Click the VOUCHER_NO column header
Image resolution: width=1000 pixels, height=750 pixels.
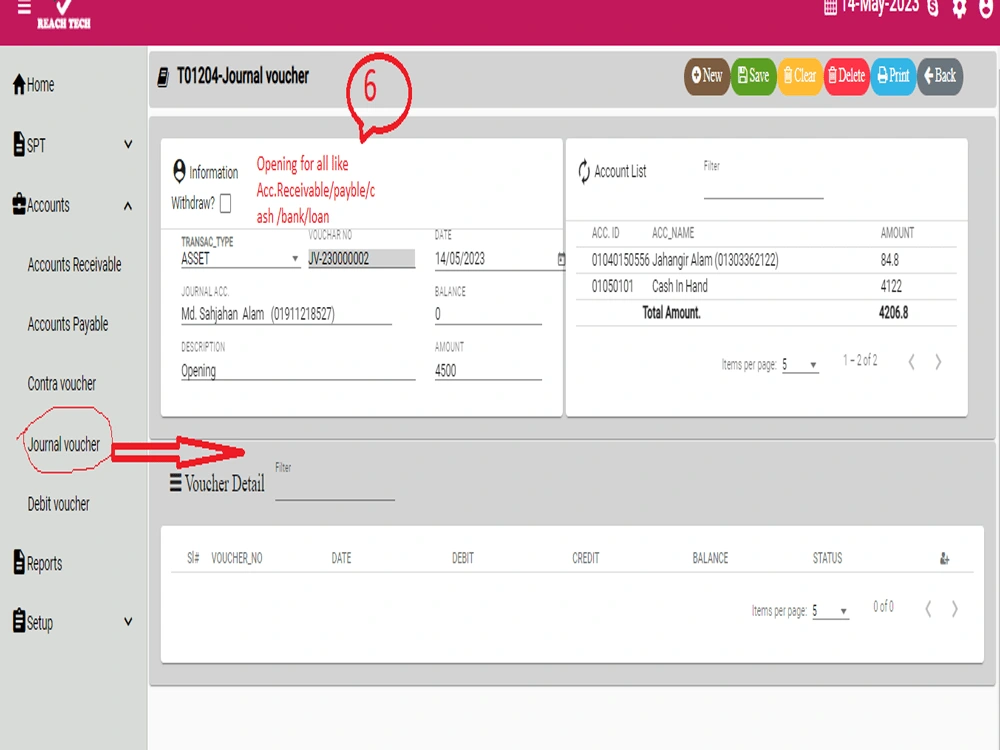click(237, 558)
